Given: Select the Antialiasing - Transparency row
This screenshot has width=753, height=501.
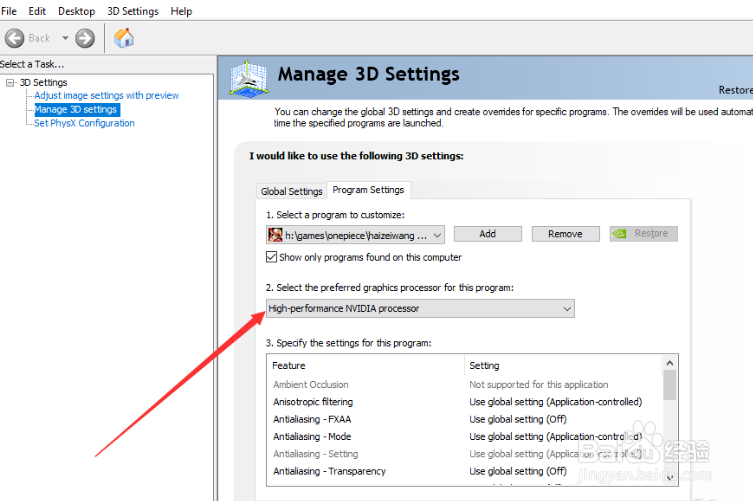Looking at the screenshot, I should click(465, 471).
